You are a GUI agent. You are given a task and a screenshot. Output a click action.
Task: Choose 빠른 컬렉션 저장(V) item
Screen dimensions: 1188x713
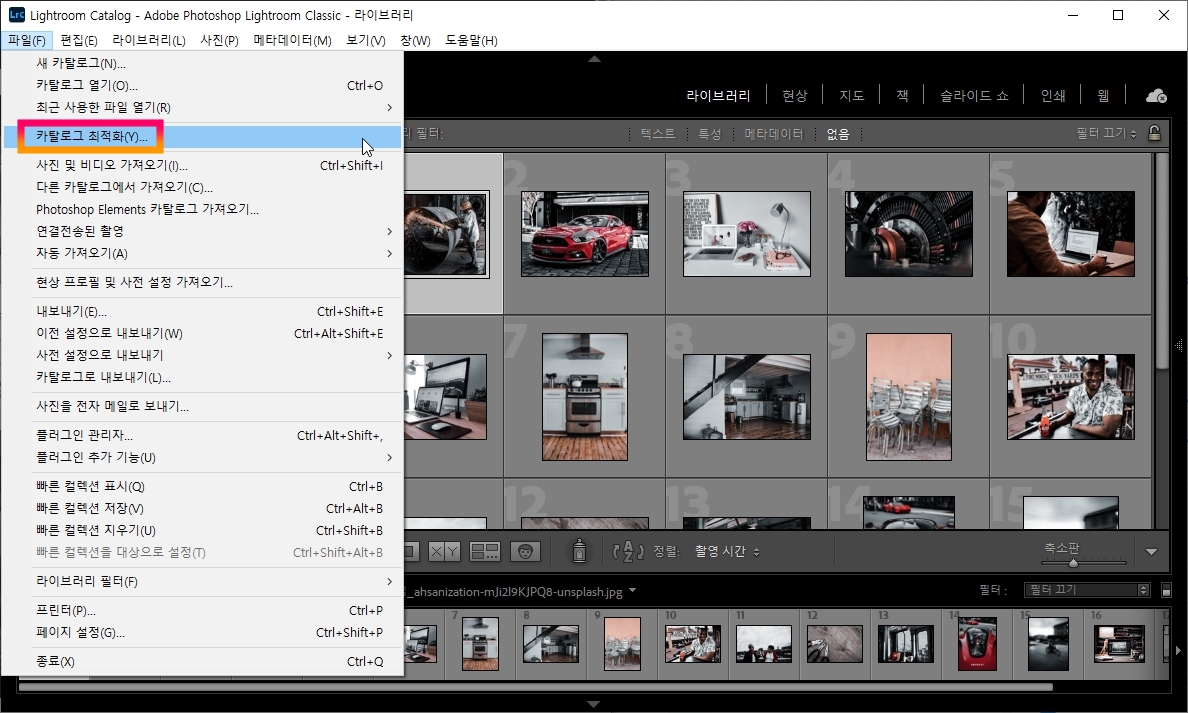click(202, 508)
